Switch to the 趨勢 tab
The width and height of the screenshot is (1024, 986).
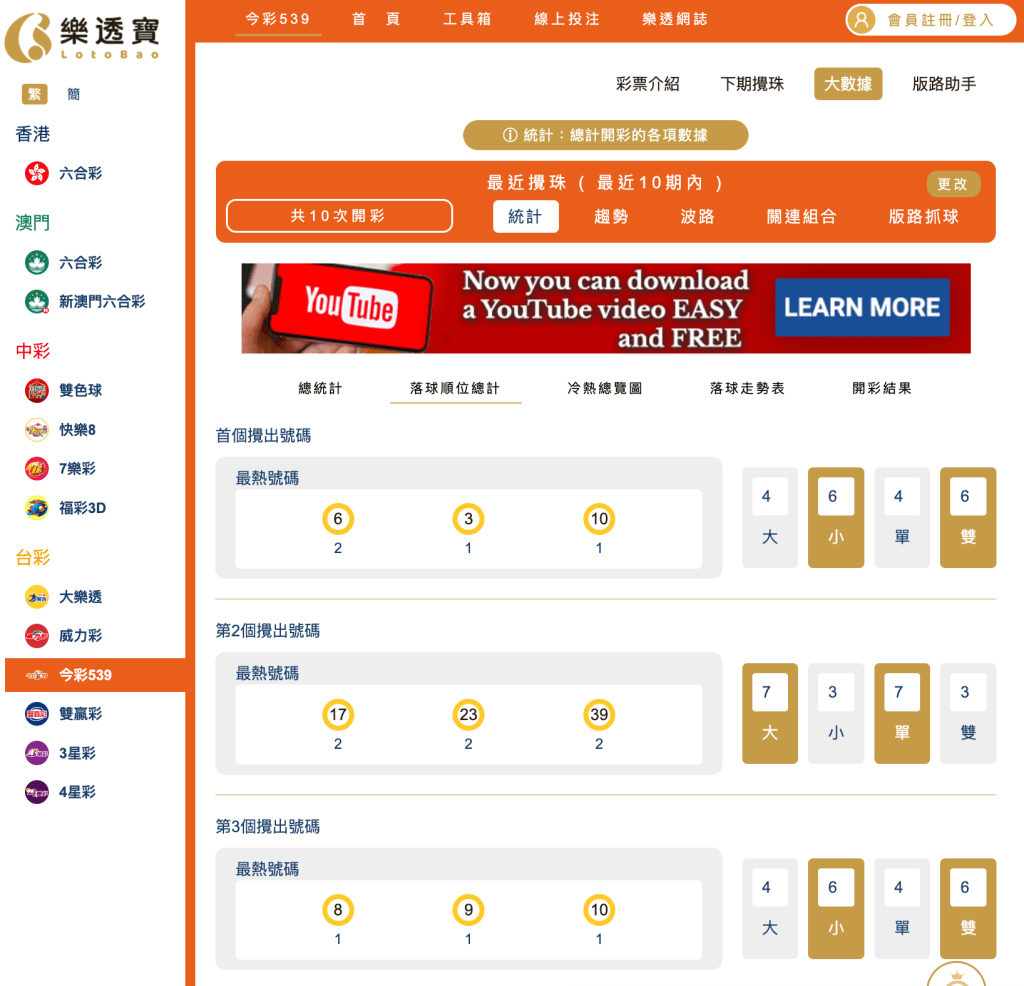(x=611, y=216)
